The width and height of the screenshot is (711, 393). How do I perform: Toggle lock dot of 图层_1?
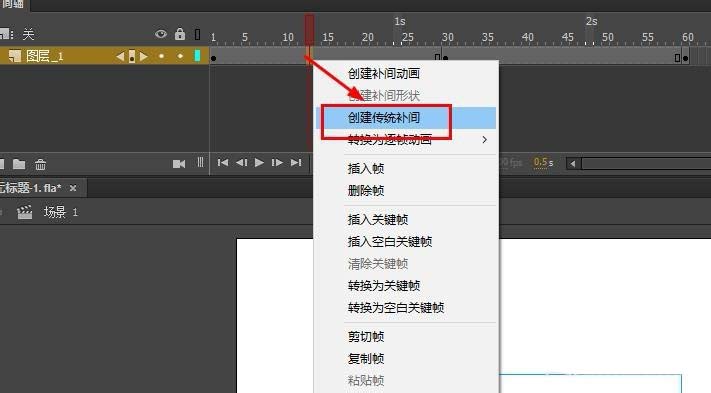point(180,56)
